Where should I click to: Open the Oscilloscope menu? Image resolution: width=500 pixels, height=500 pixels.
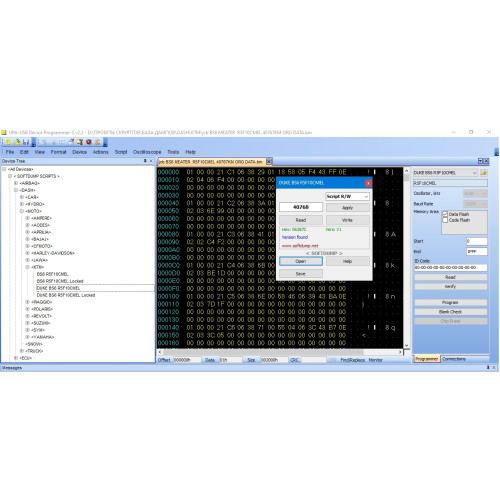(147, 152)
